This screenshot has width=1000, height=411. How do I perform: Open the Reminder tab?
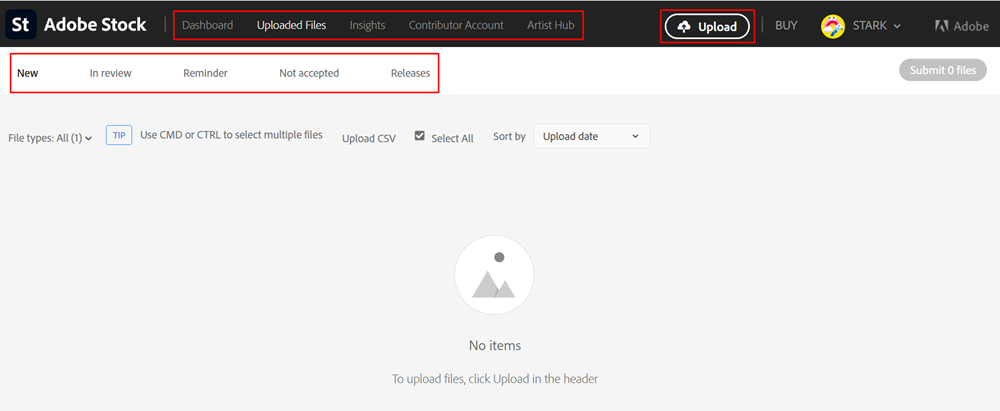point(205,73)
